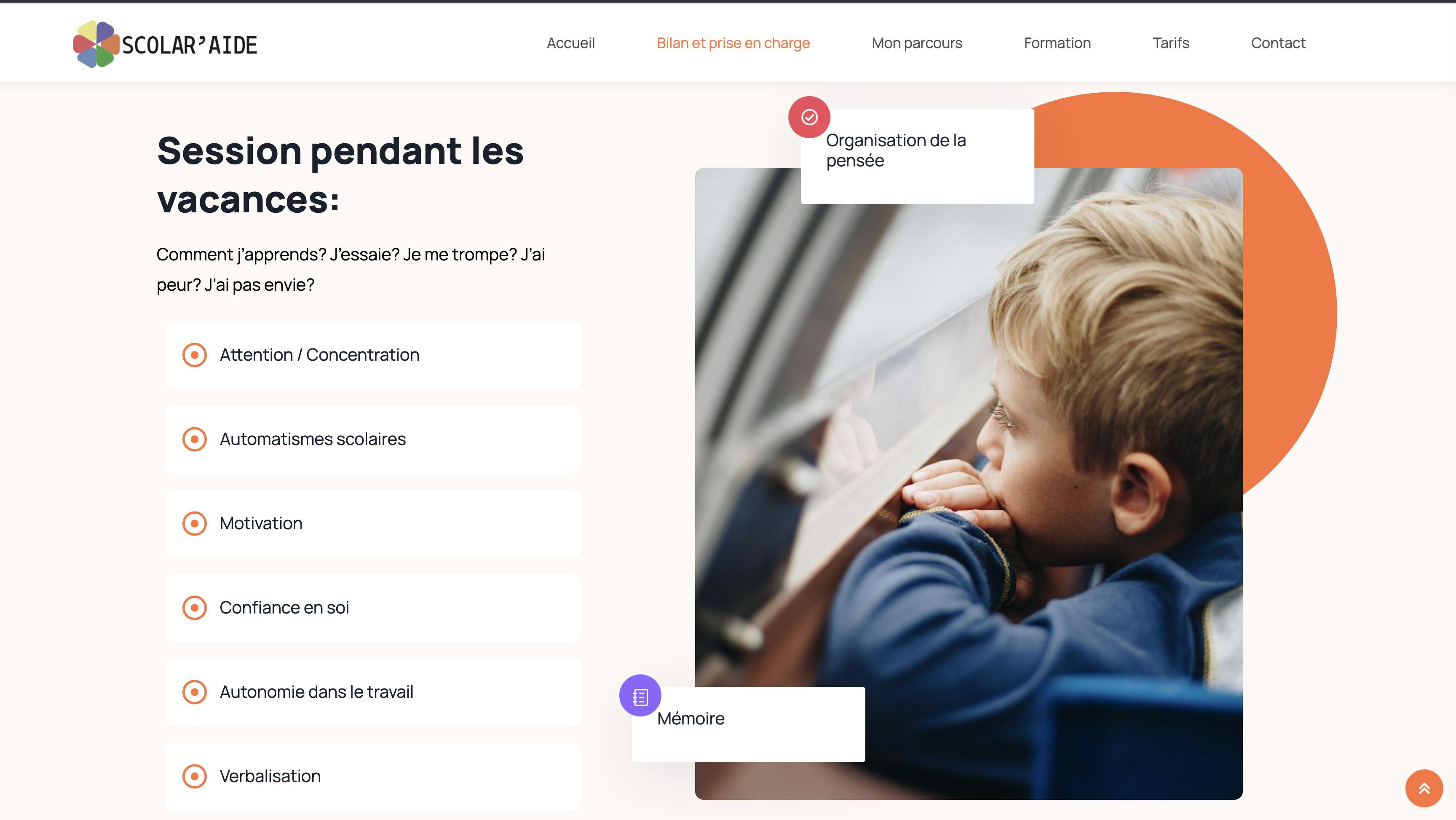Open the Tarifs page link
Image resolution: width=1456 pixels, height=820 pixels.
(x=1171, y=43)
